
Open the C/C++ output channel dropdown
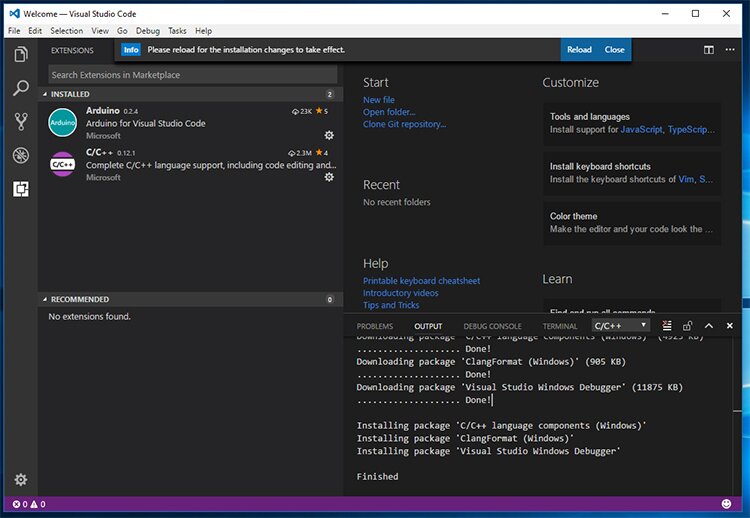coord(620,326)
